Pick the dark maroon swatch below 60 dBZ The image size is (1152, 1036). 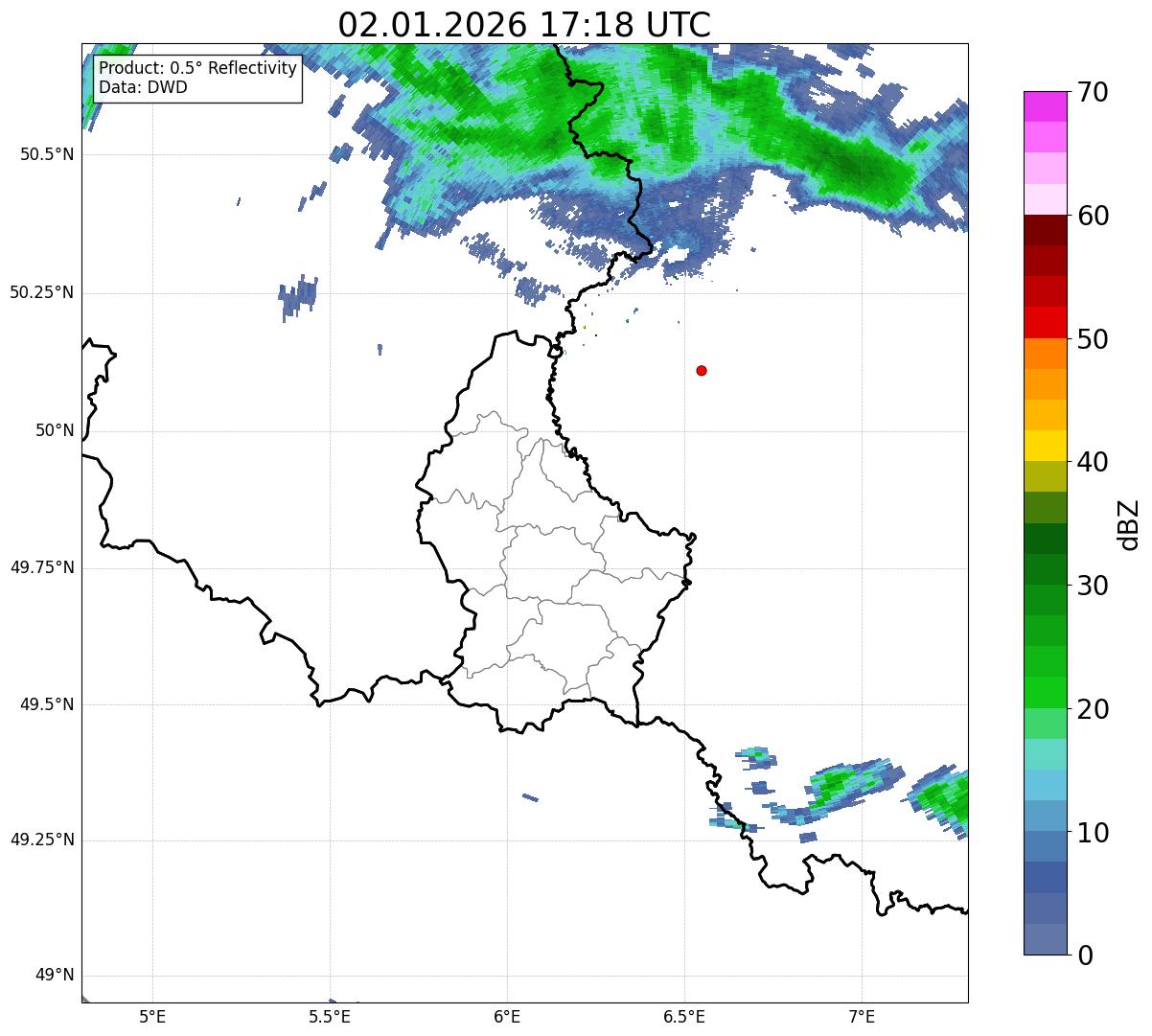[x=1045, y=230]
